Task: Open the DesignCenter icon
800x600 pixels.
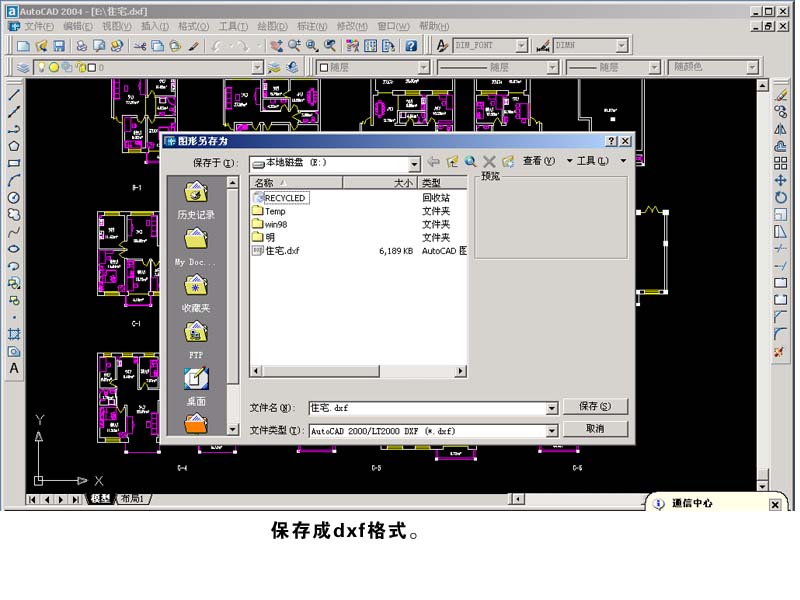Action: click(370, 46)
